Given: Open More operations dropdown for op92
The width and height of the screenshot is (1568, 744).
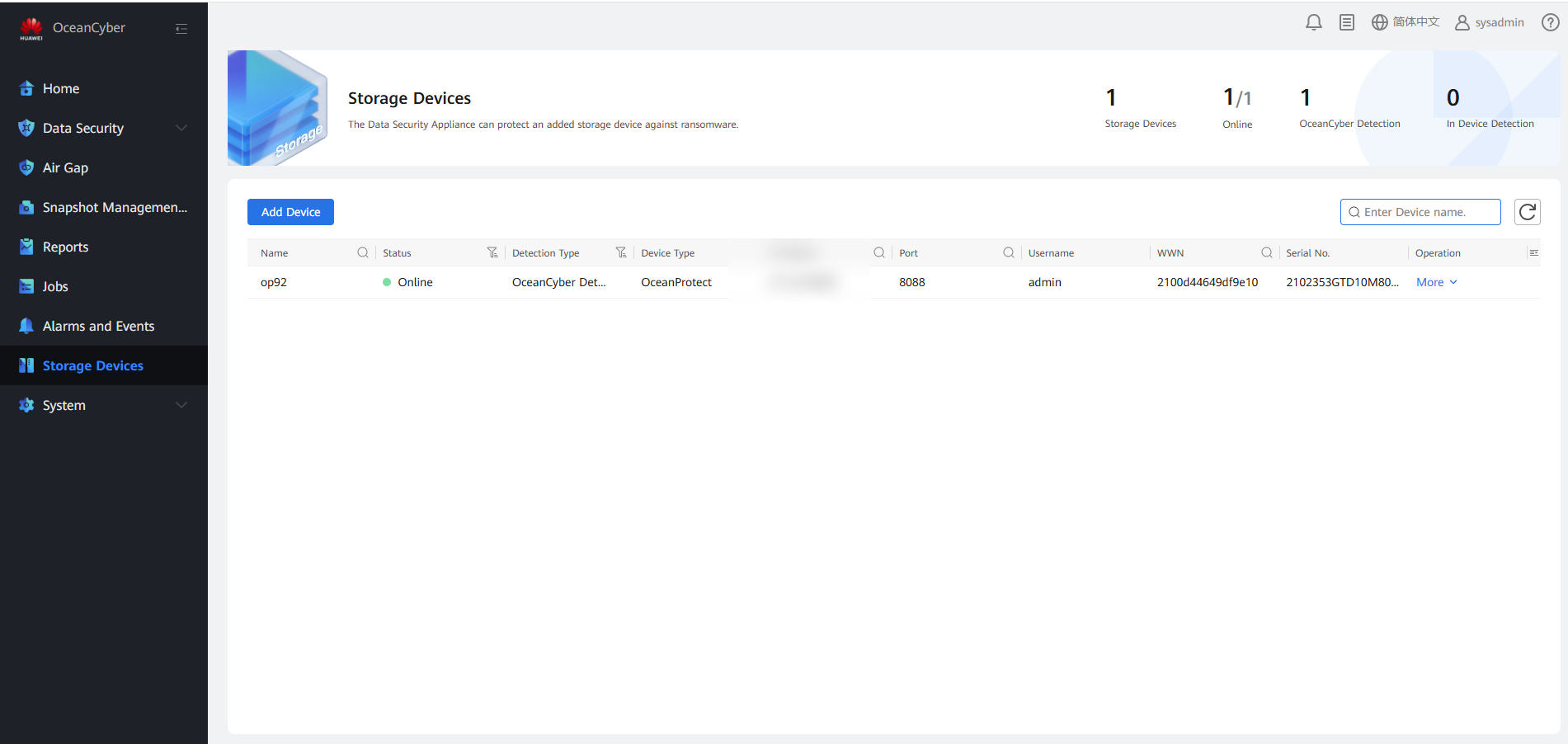Looking at the screenshot, I should coord(1436,282).
